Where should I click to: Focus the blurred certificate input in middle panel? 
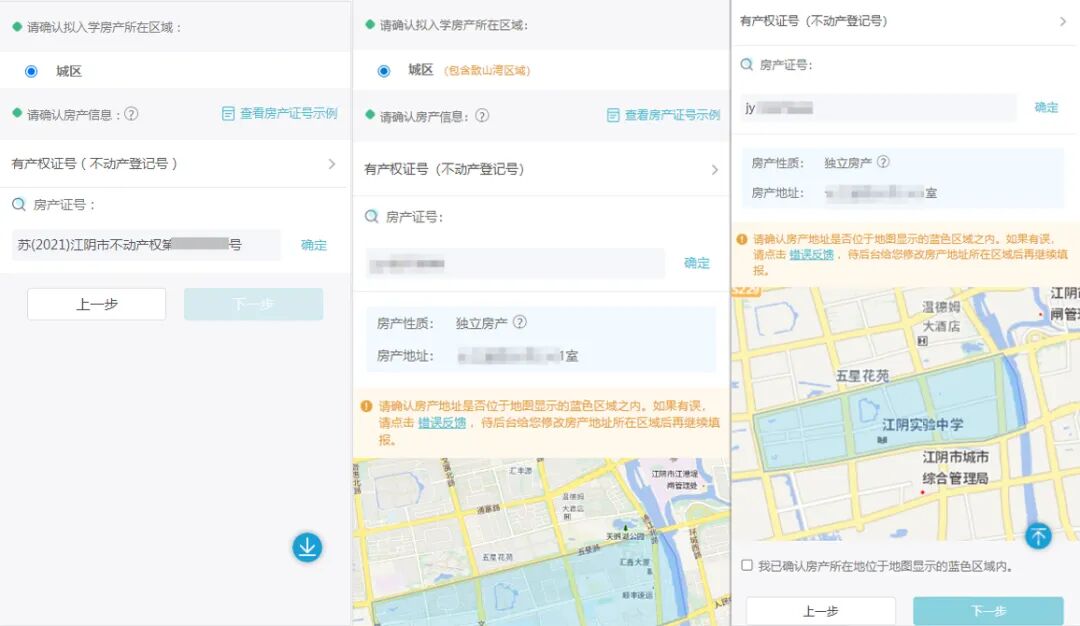(x=515, y=263)
